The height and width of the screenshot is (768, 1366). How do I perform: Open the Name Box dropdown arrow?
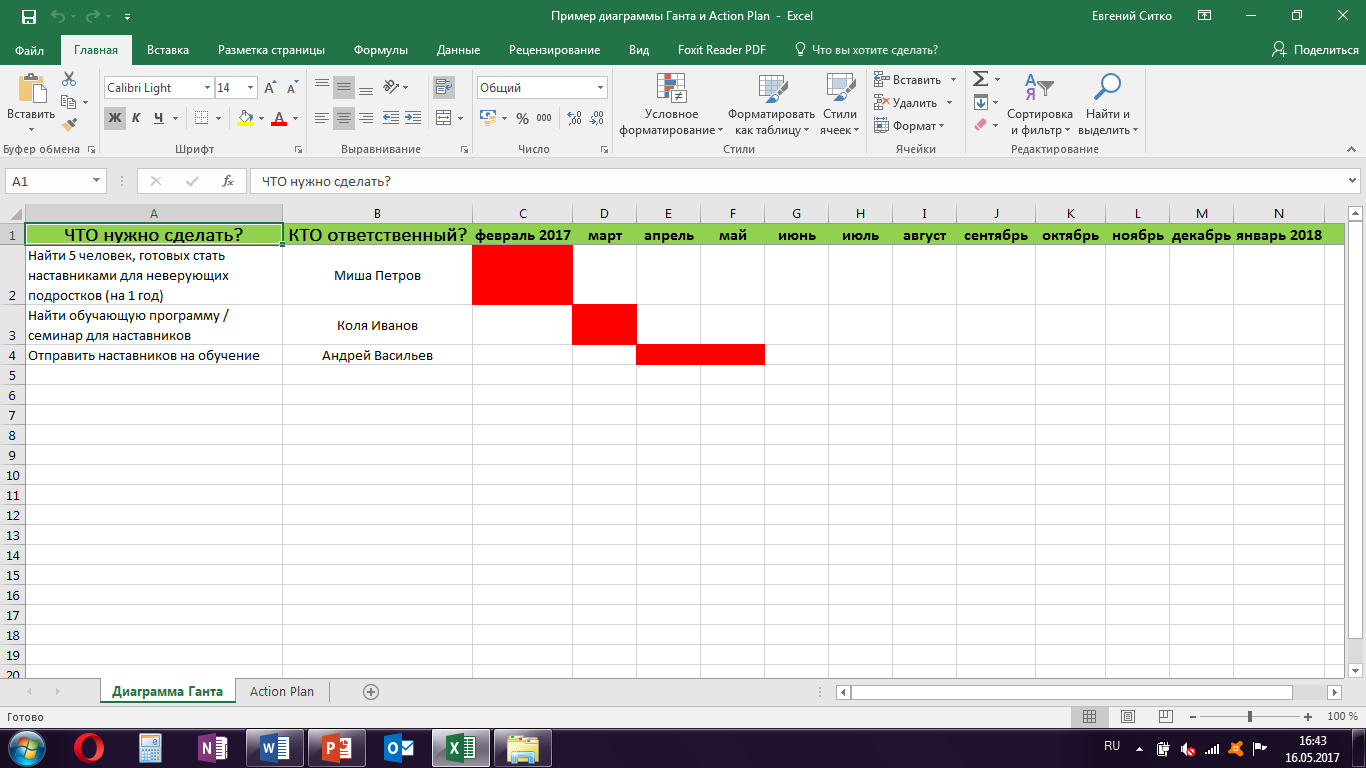pyautogui.click(x=97, y=181)
